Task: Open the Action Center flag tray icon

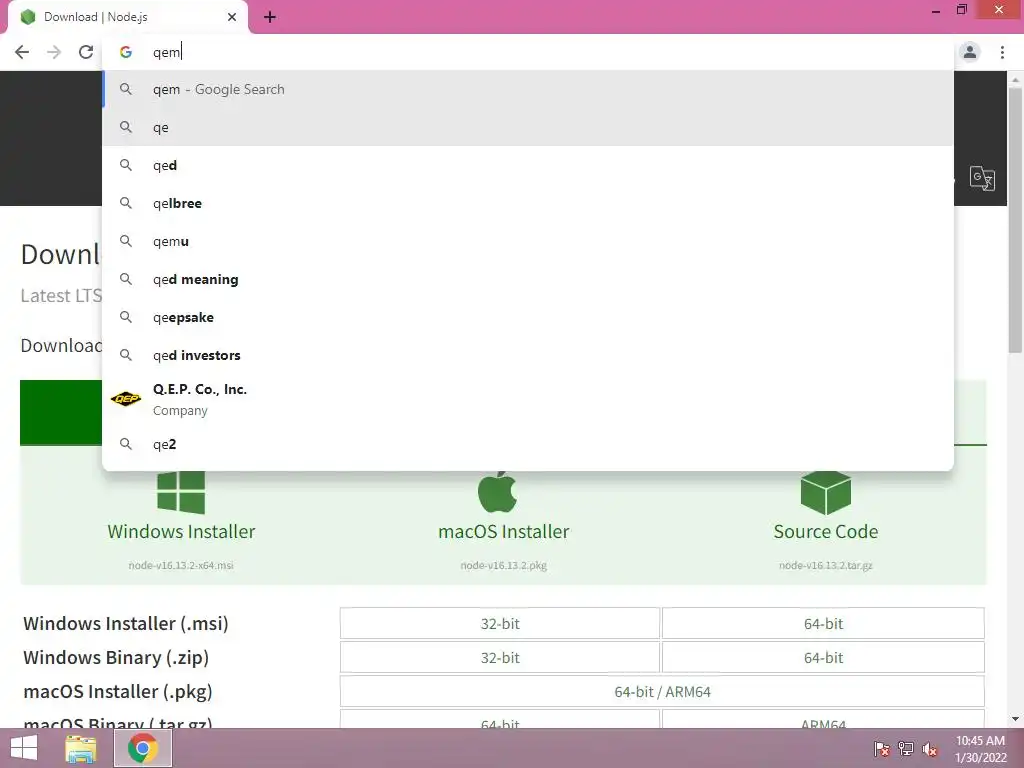Action: coord(882,749)
